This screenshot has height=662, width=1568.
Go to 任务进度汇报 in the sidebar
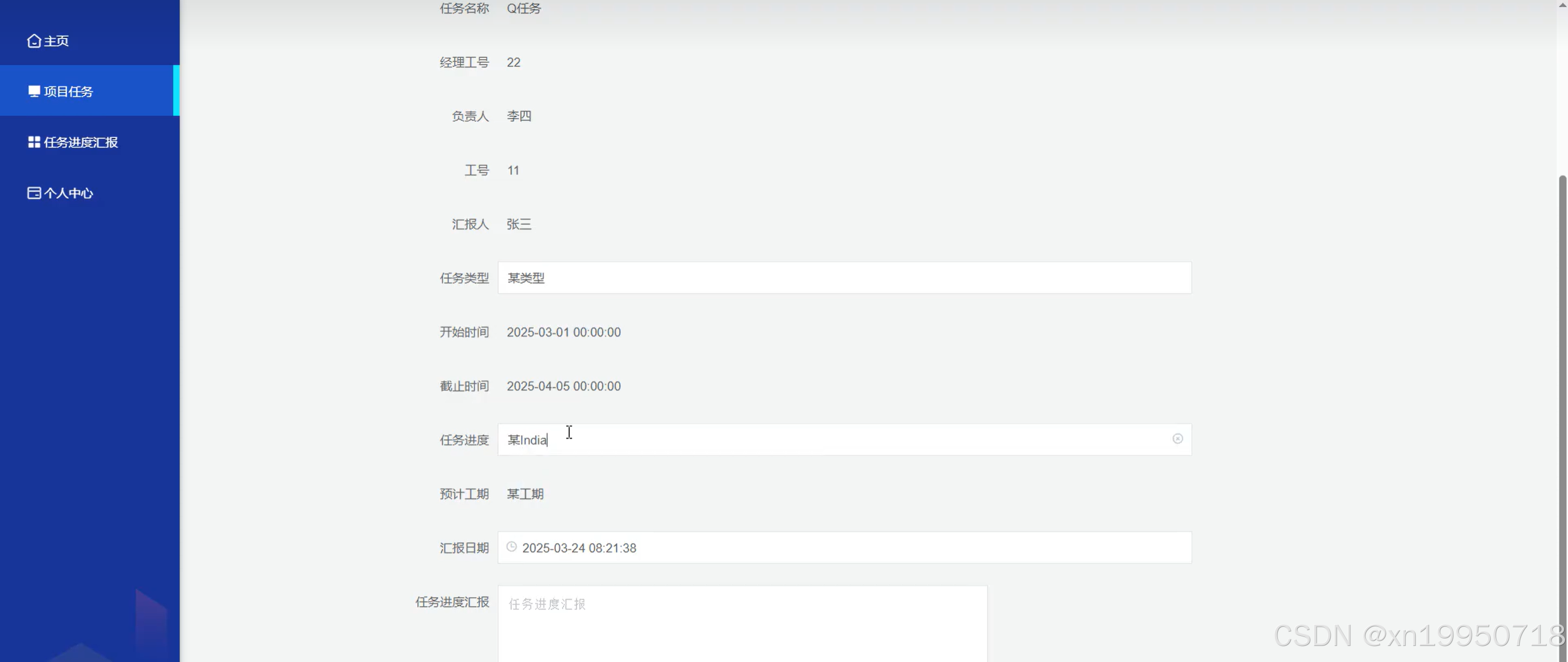(90, 142)
